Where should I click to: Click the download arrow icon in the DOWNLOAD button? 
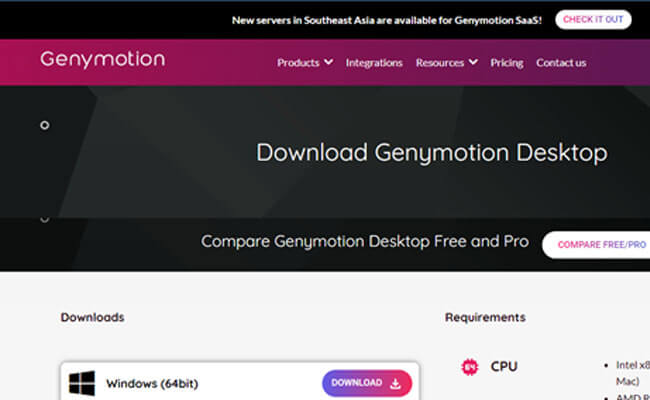click(x=395, y=383)
